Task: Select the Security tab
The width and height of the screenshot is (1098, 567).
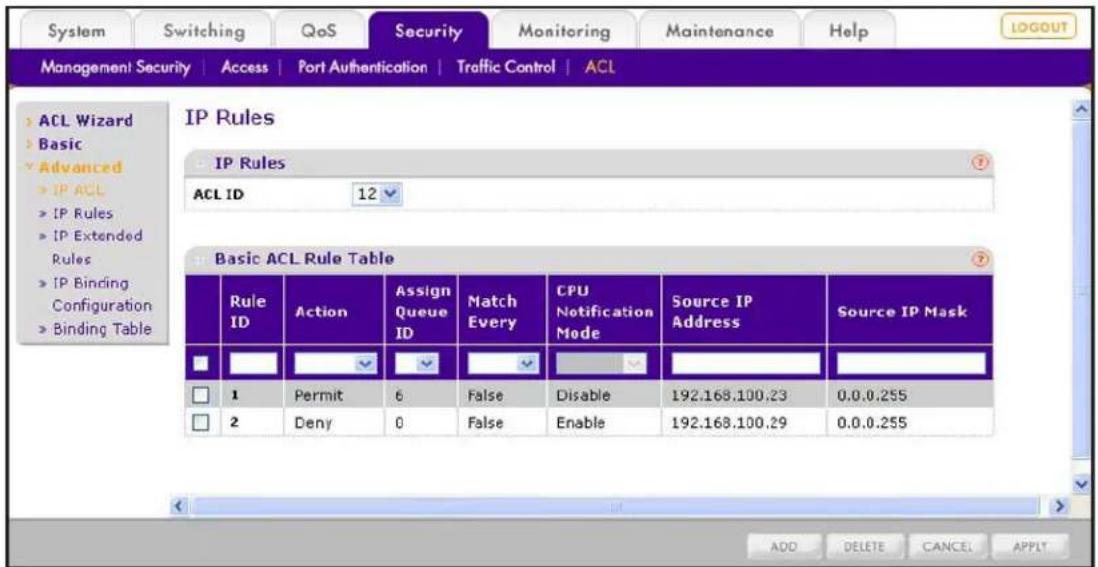Action: coord(429,31)
